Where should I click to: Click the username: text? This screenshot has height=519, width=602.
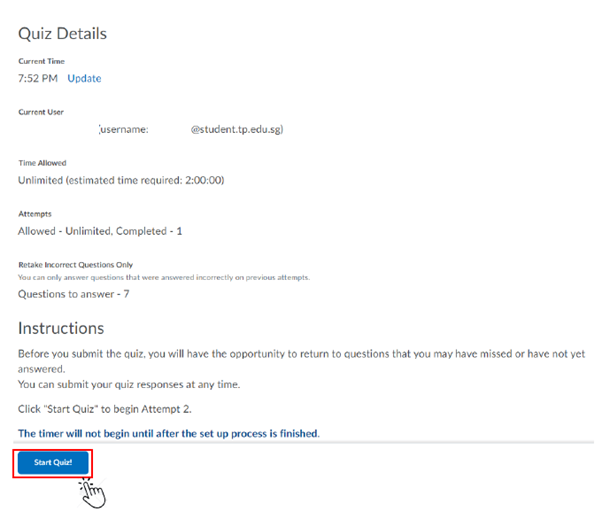123,129
